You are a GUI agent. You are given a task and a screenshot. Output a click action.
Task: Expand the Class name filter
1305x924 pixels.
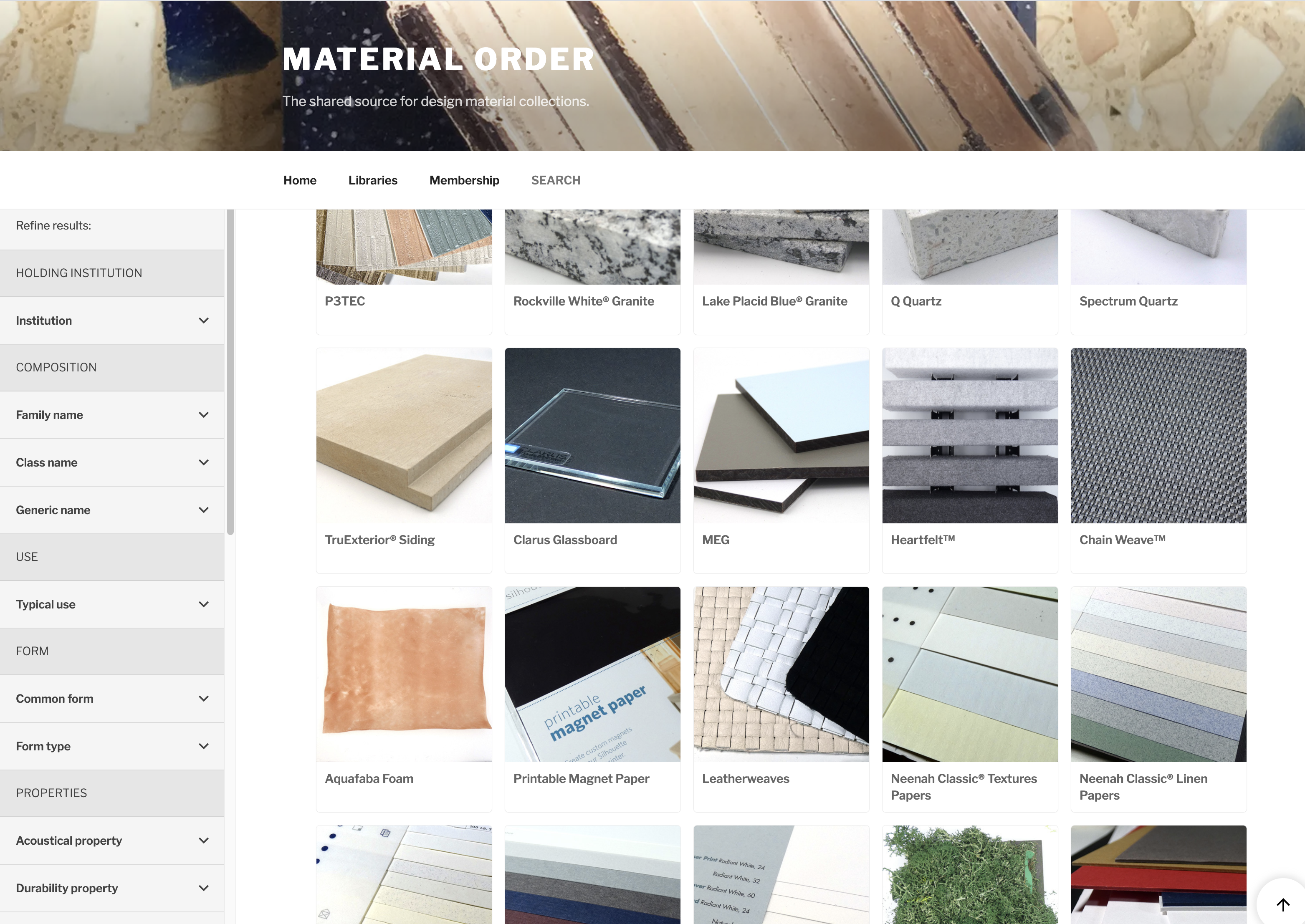[x=112, y=462]
